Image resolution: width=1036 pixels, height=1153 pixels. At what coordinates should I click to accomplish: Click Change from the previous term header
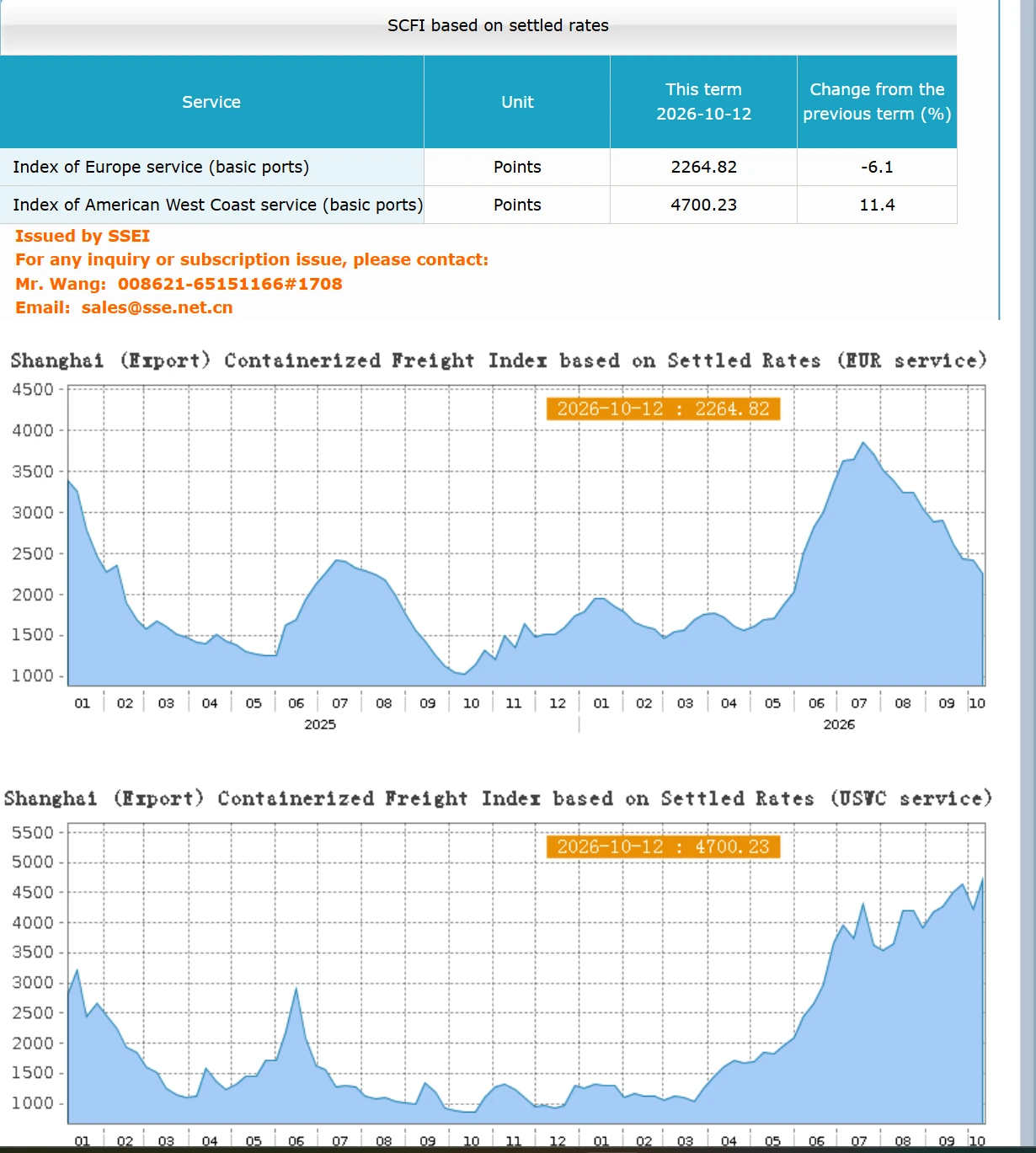877,102
